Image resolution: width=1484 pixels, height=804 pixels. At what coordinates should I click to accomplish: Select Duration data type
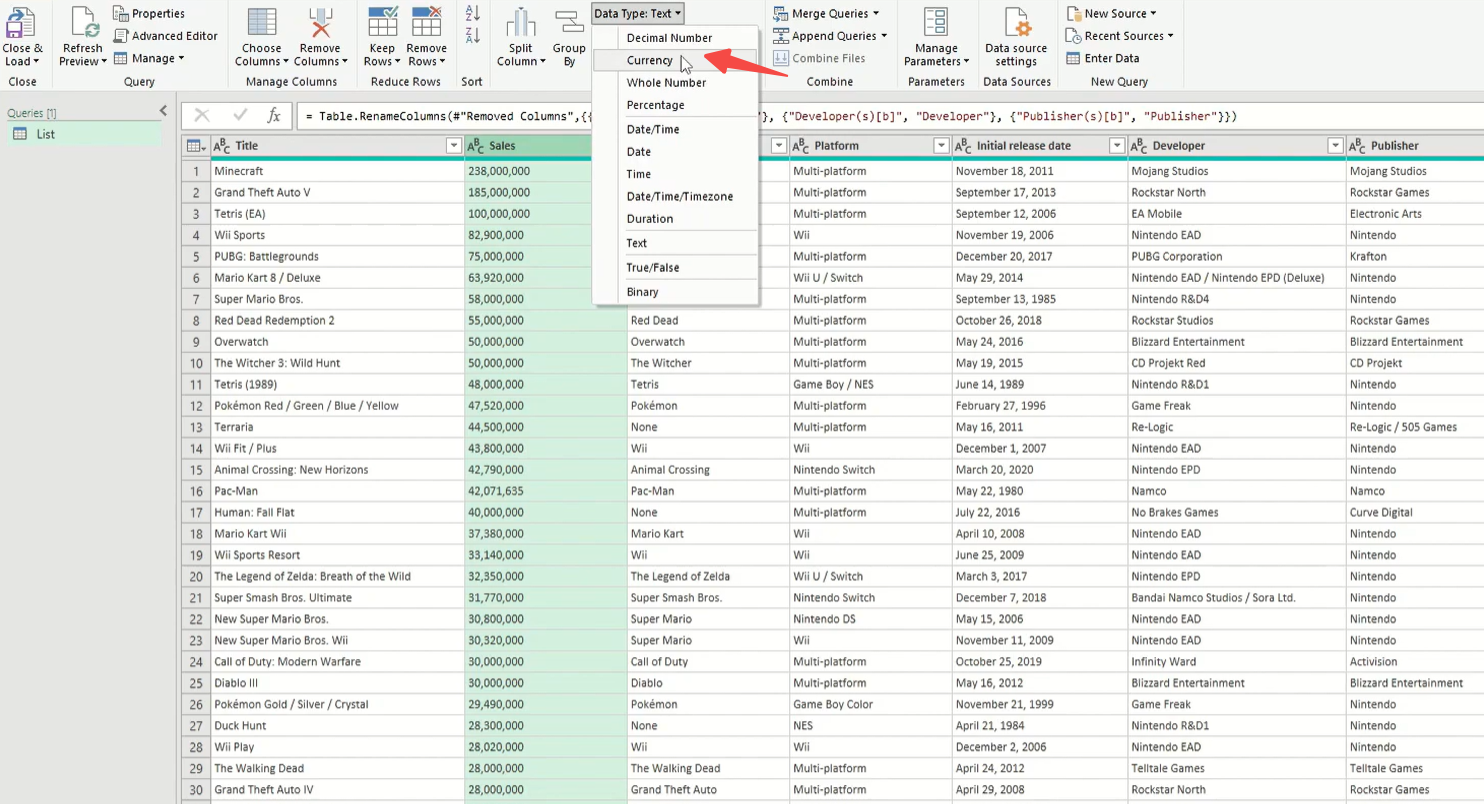676,218
